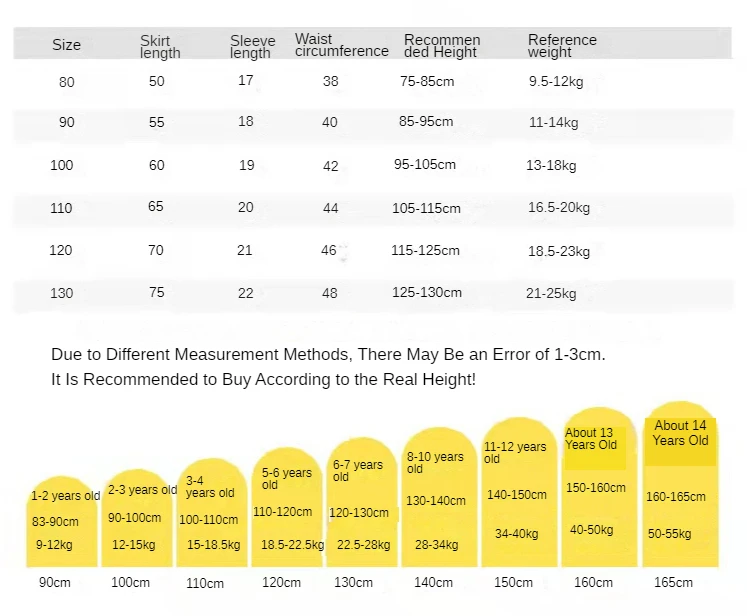747x616 pixels.
Task: Click the 18.5-23kg reference weight cell
Action: [558, 251]
